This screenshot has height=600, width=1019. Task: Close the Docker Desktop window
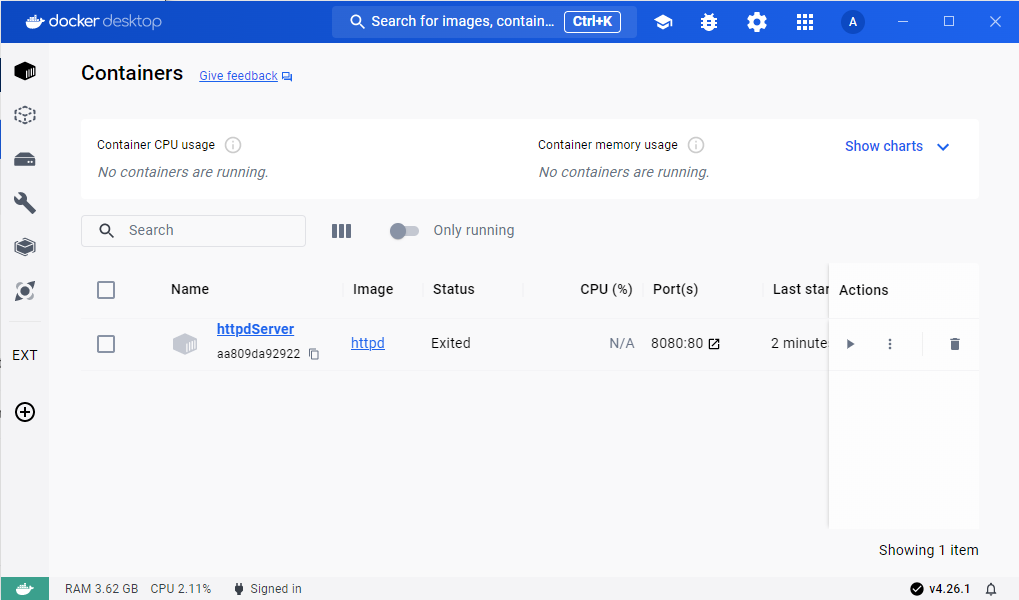[995, 21]
